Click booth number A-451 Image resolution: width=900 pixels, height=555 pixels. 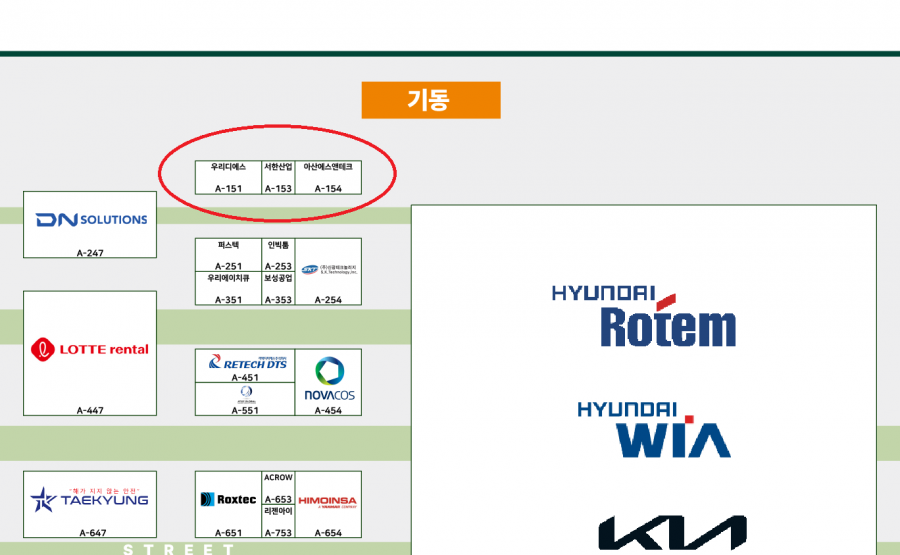[x=245, y=377]
